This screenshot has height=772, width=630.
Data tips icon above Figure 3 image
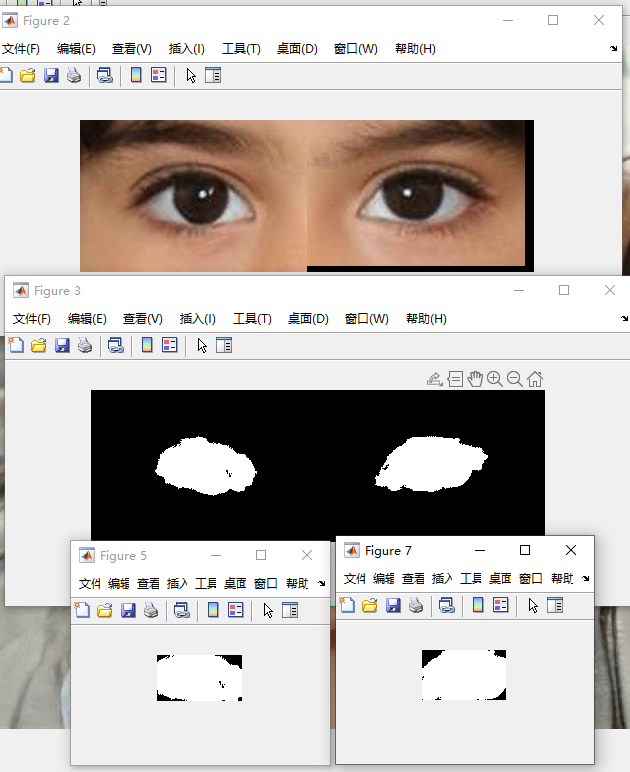(x=455, y=379)
